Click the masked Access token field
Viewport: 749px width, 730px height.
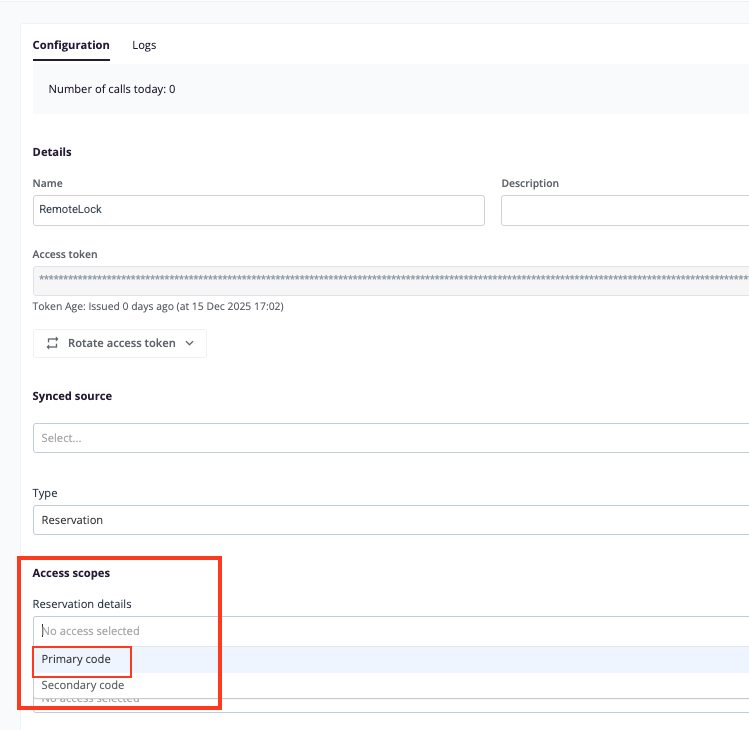pyautogui.click(x=390, y=280)
